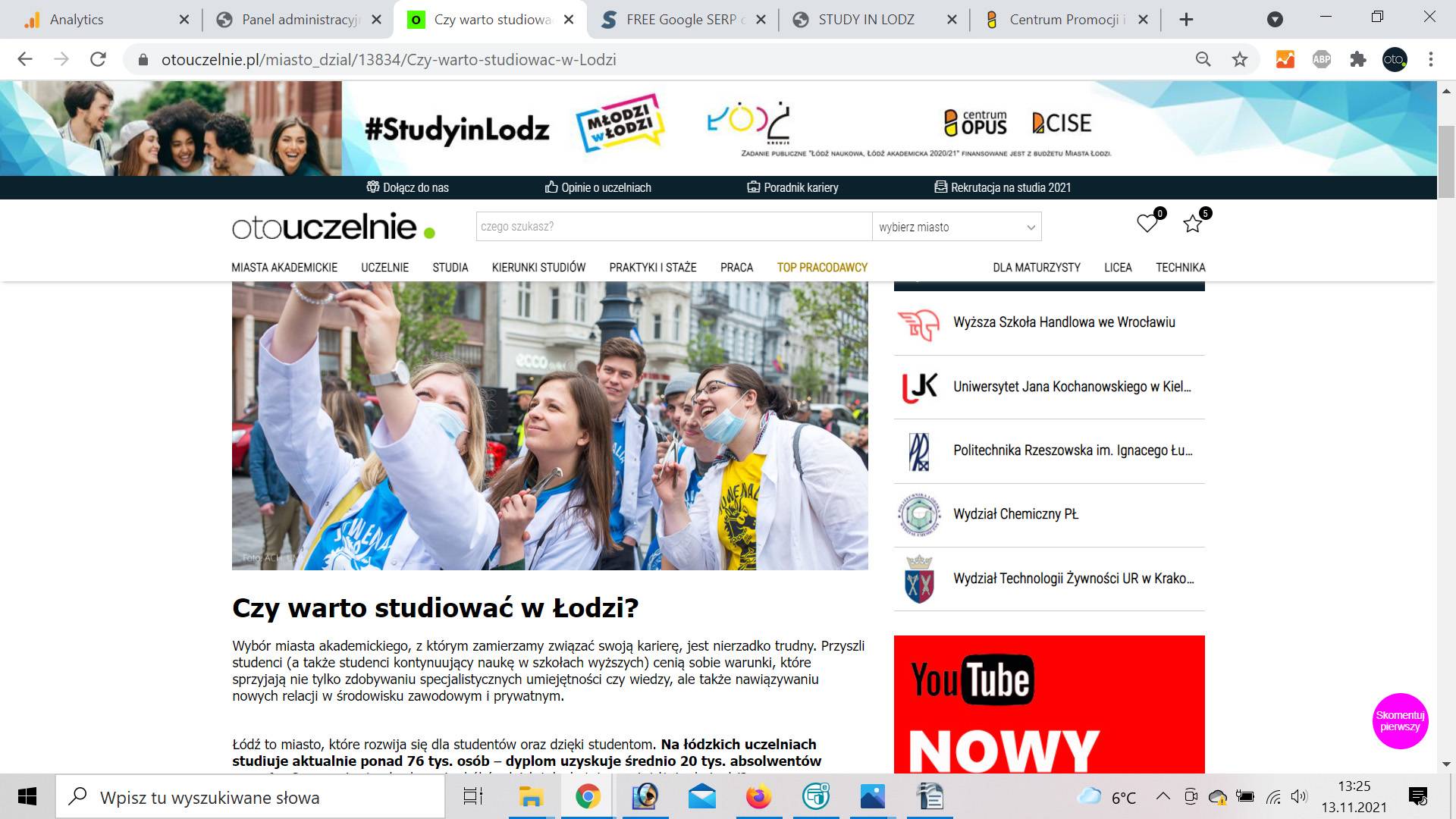This screenshot has width=1456, height=819.
Task: Click the Windows taskbar search box
Action: tap(250, 797)
